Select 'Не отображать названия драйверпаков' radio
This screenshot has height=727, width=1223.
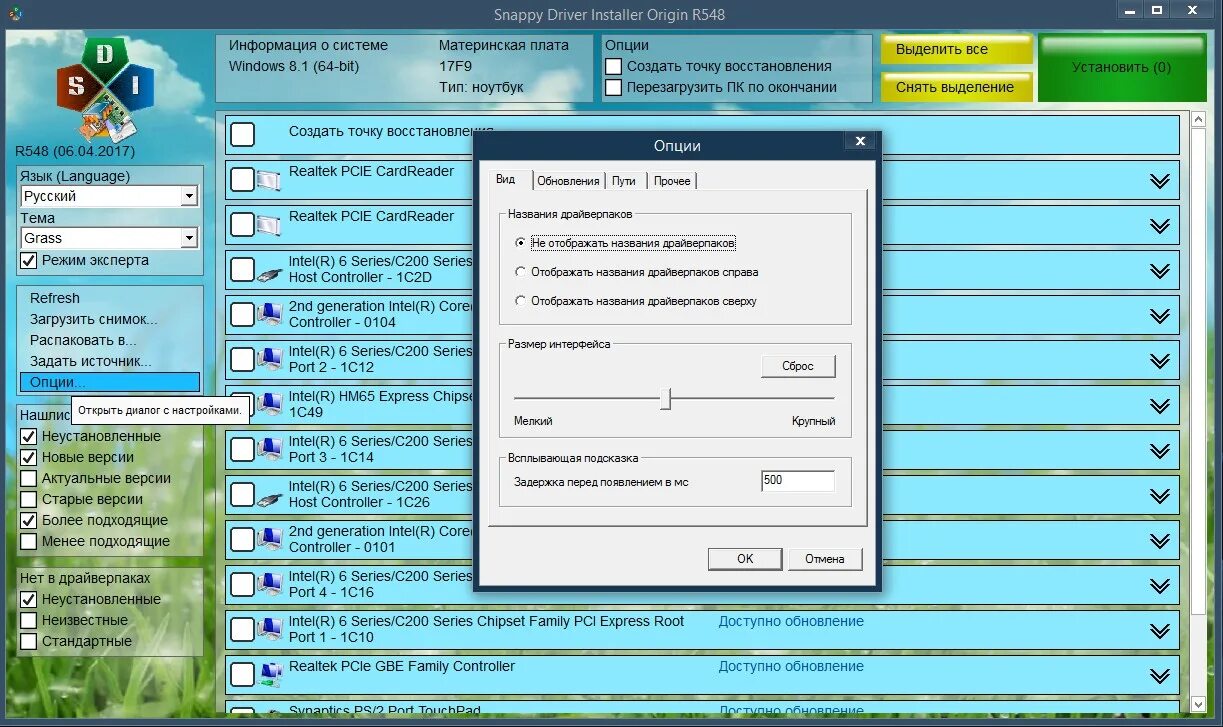point(520,243)
